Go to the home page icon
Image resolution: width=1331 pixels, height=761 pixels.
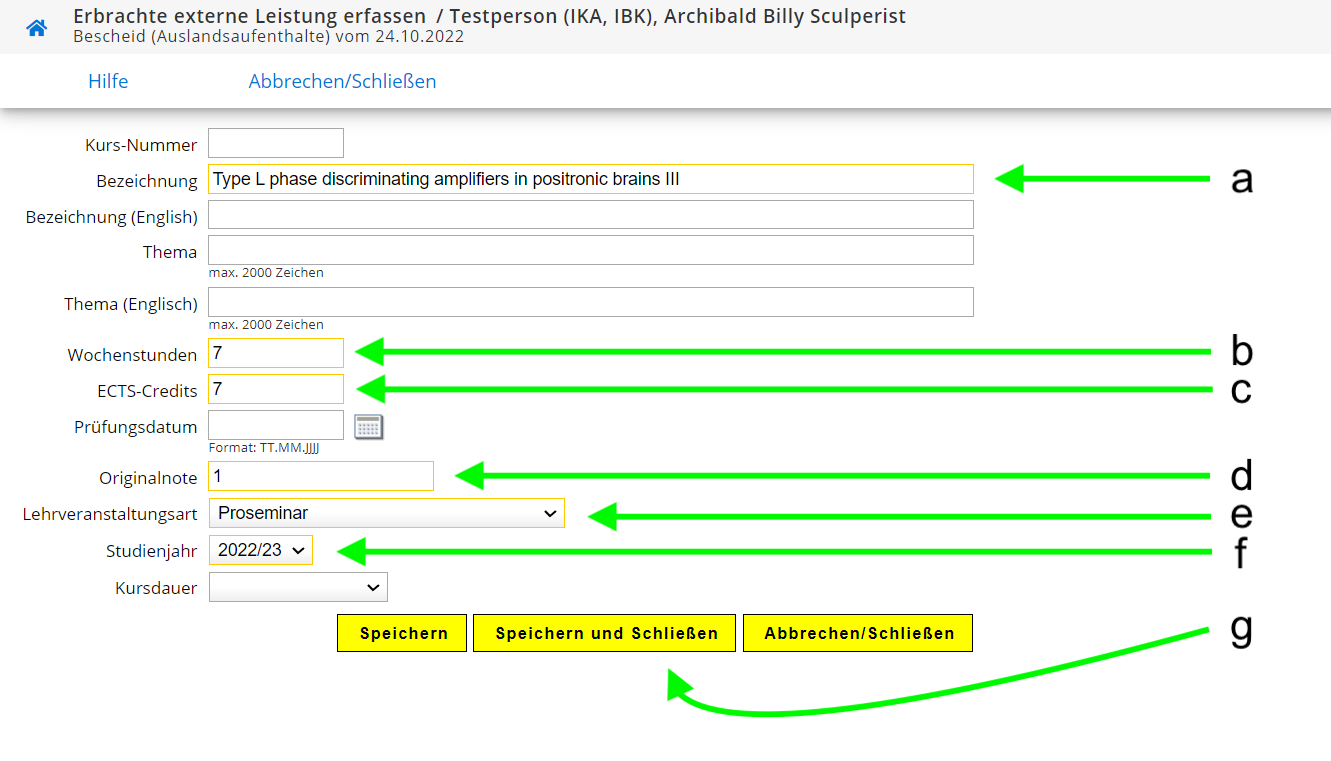37,28
